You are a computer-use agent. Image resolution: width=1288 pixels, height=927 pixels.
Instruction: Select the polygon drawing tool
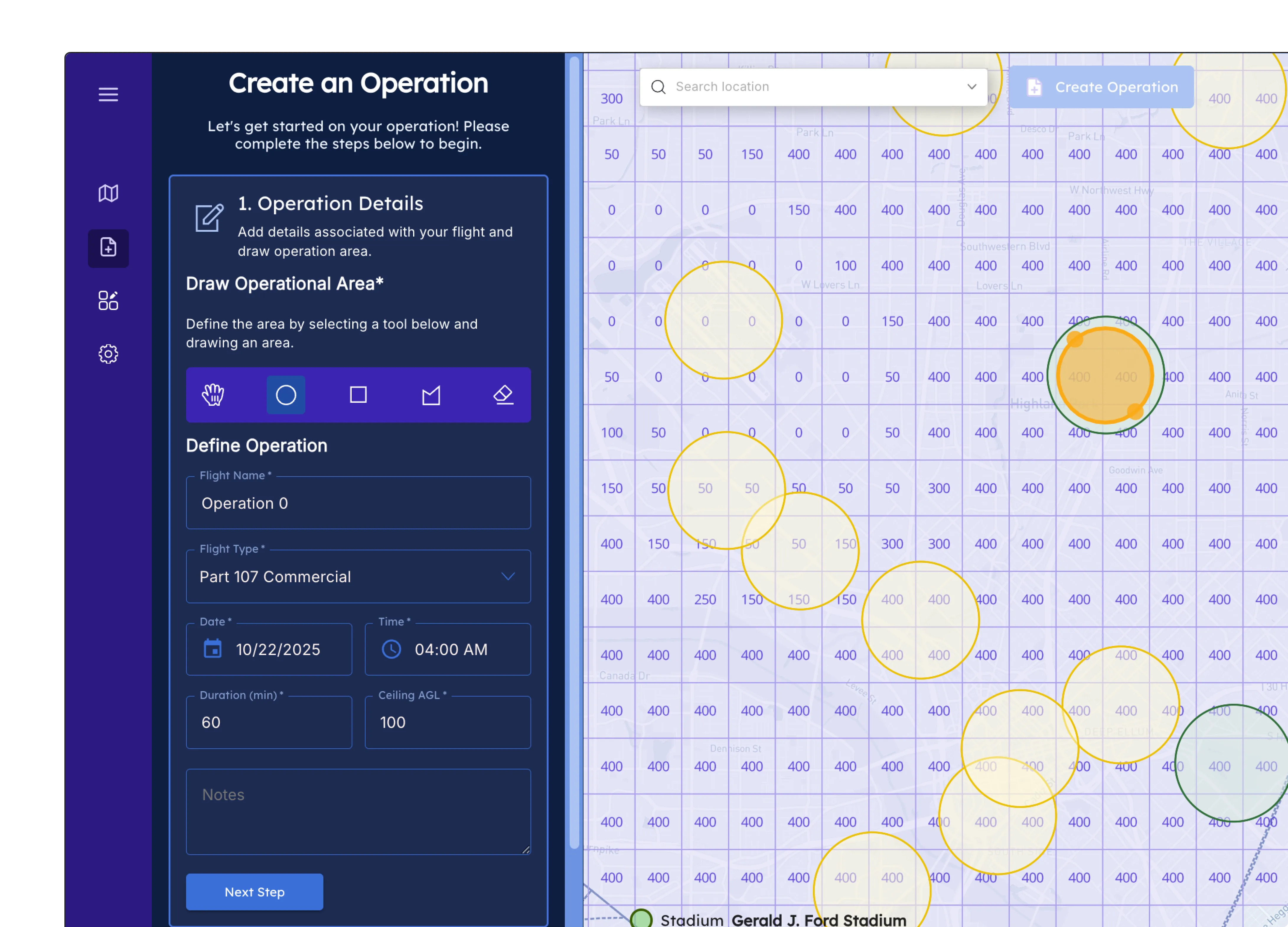point(431,394)
